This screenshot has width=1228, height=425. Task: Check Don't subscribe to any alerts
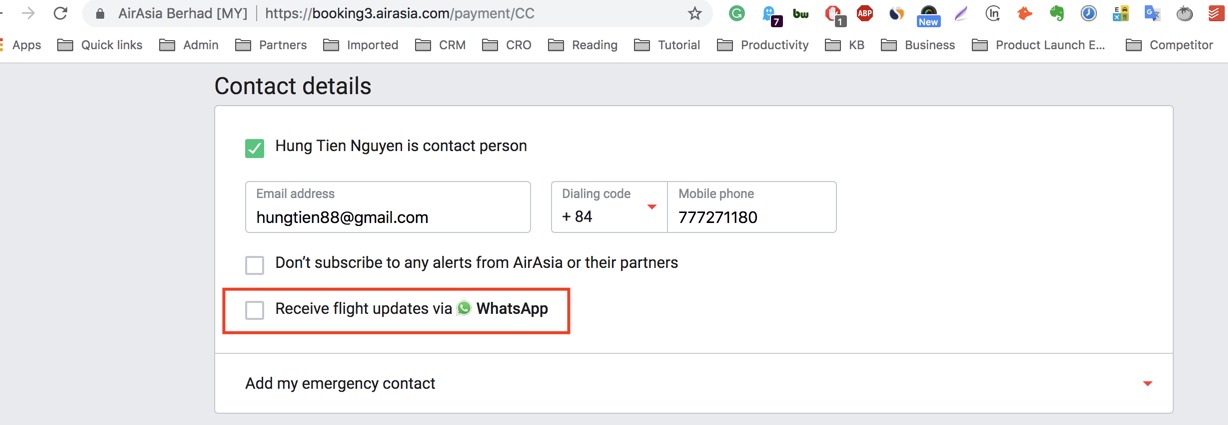(x=255, y=265)
